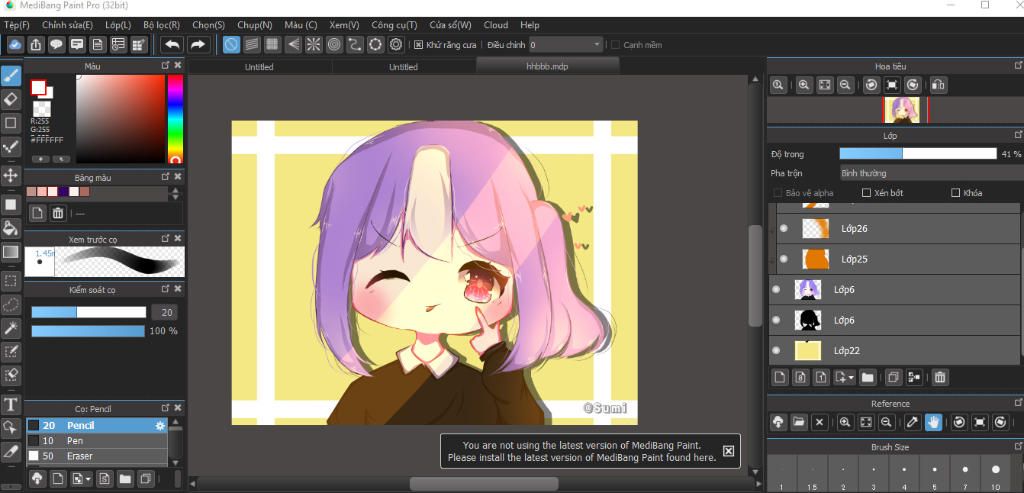Flip the view in the Navigator panel

coord(938,85)
